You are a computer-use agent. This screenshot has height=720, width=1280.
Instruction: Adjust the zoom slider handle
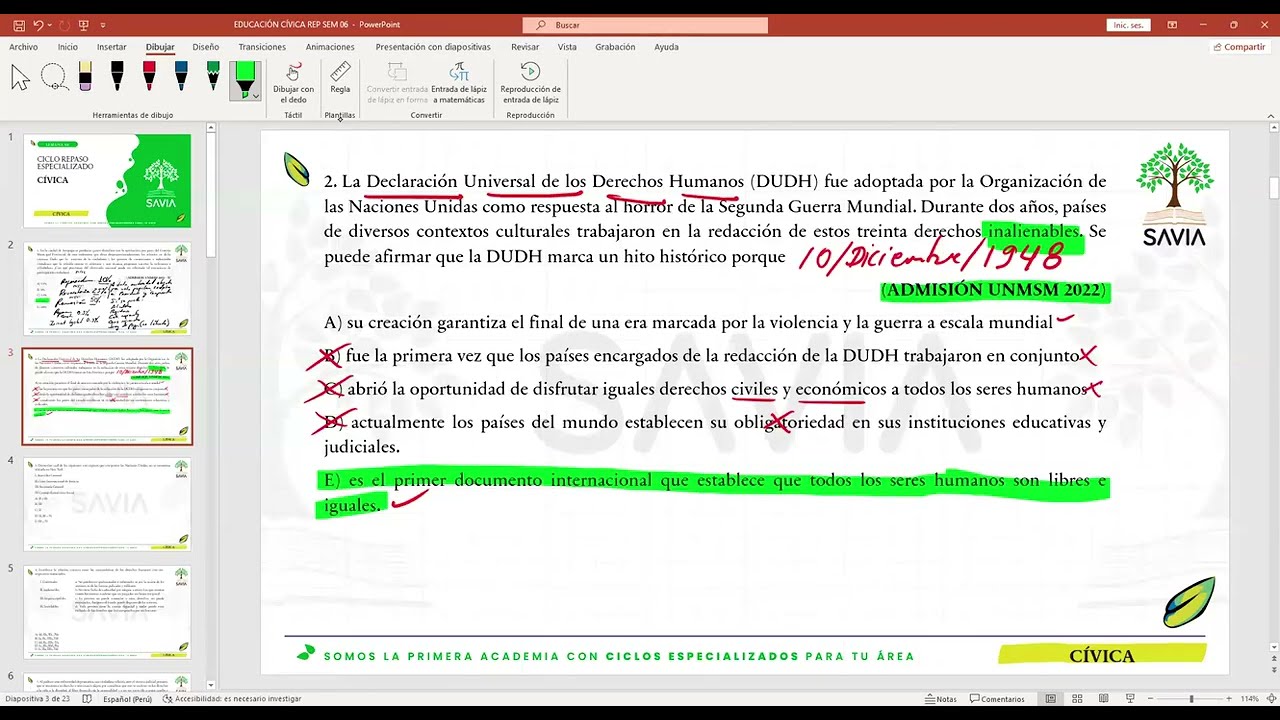[1191, 699]
